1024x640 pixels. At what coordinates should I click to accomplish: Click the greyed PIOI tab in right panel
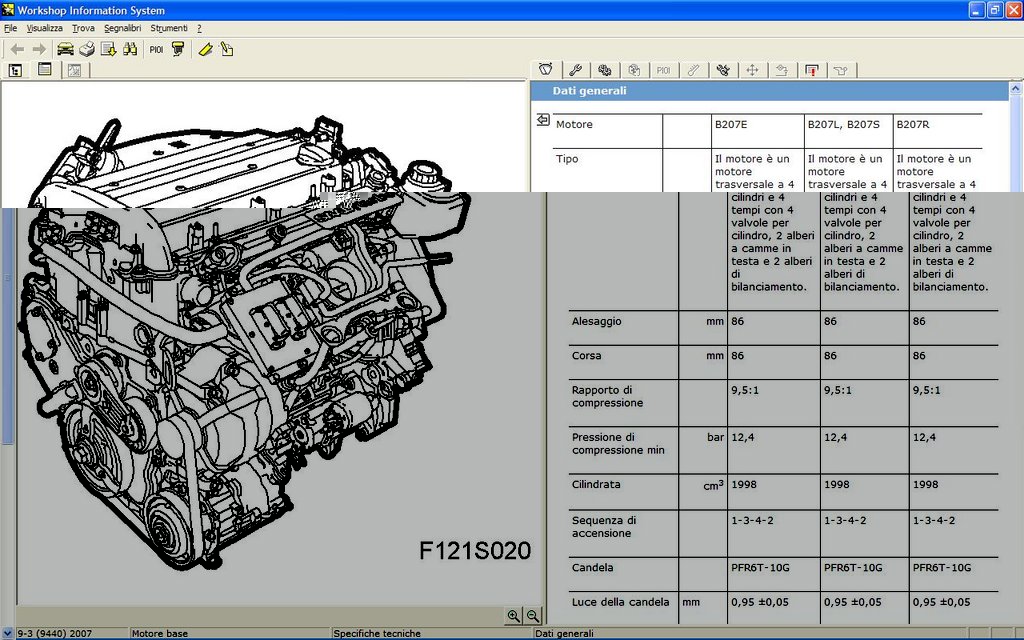664,70
